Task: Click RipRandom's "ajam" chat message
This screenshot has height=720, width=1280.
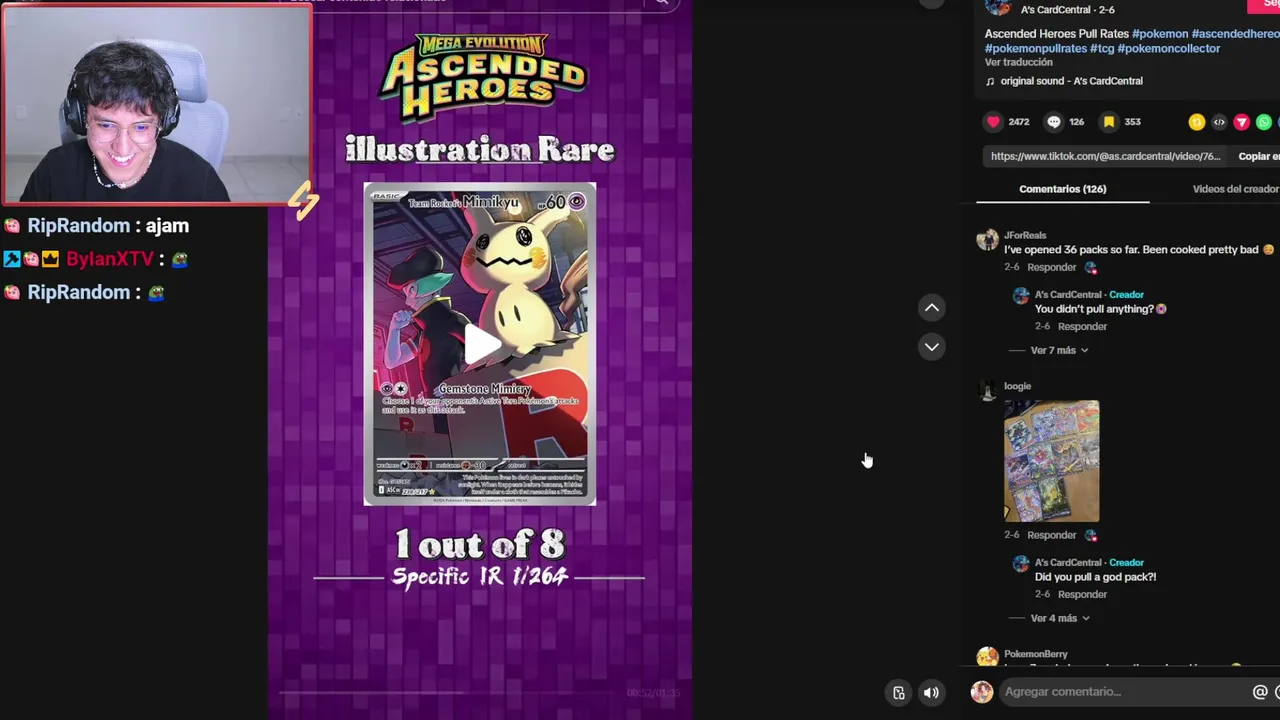Action: pos(167,226)
